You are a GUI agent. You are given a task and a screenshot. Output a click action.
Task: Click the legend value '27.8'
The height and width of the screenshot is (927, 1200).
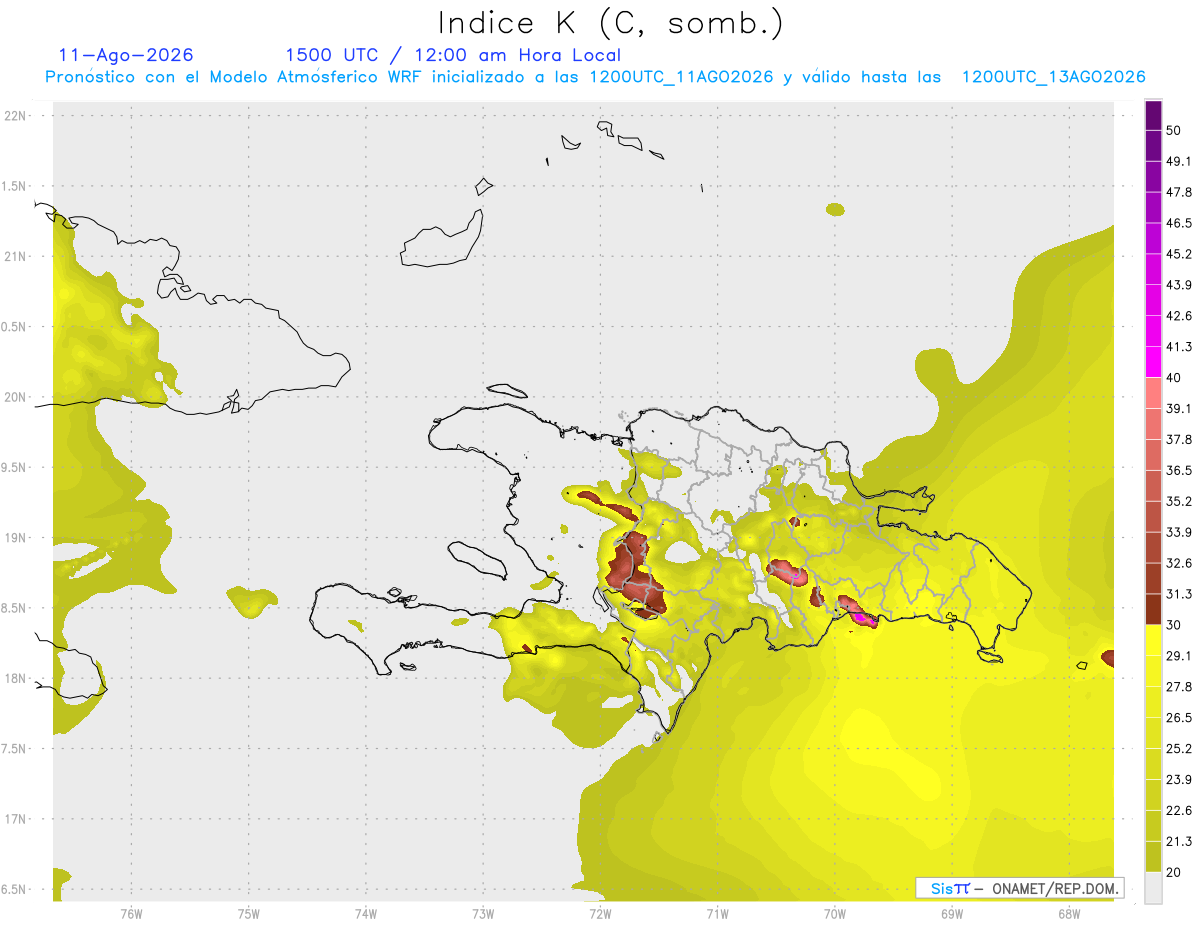1179,687
